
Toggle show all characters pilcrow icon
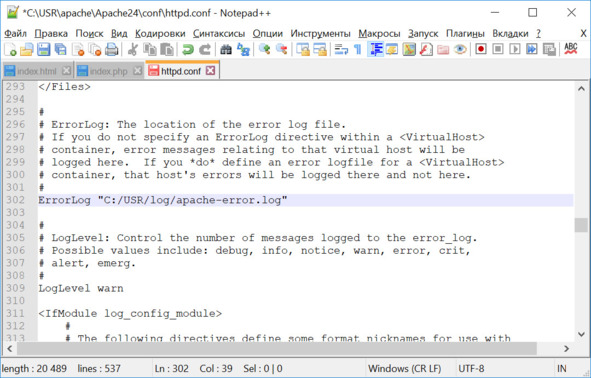point(358,49)
